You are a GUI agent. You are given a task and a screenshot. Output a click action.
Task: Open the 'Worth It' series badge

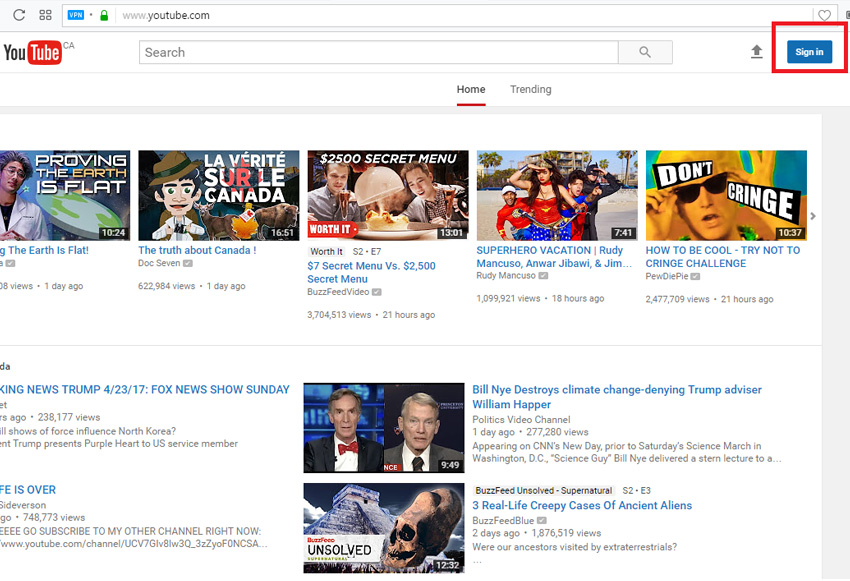326,251
